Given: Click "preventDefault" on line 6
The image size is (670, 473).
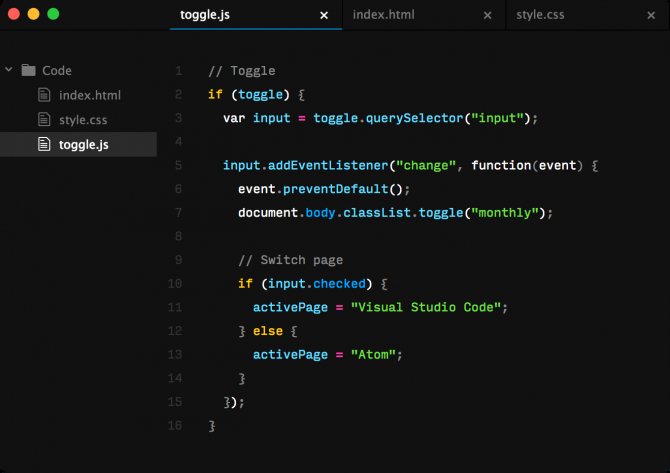Looking at the screenshot, I should click(x=335, y=189).
